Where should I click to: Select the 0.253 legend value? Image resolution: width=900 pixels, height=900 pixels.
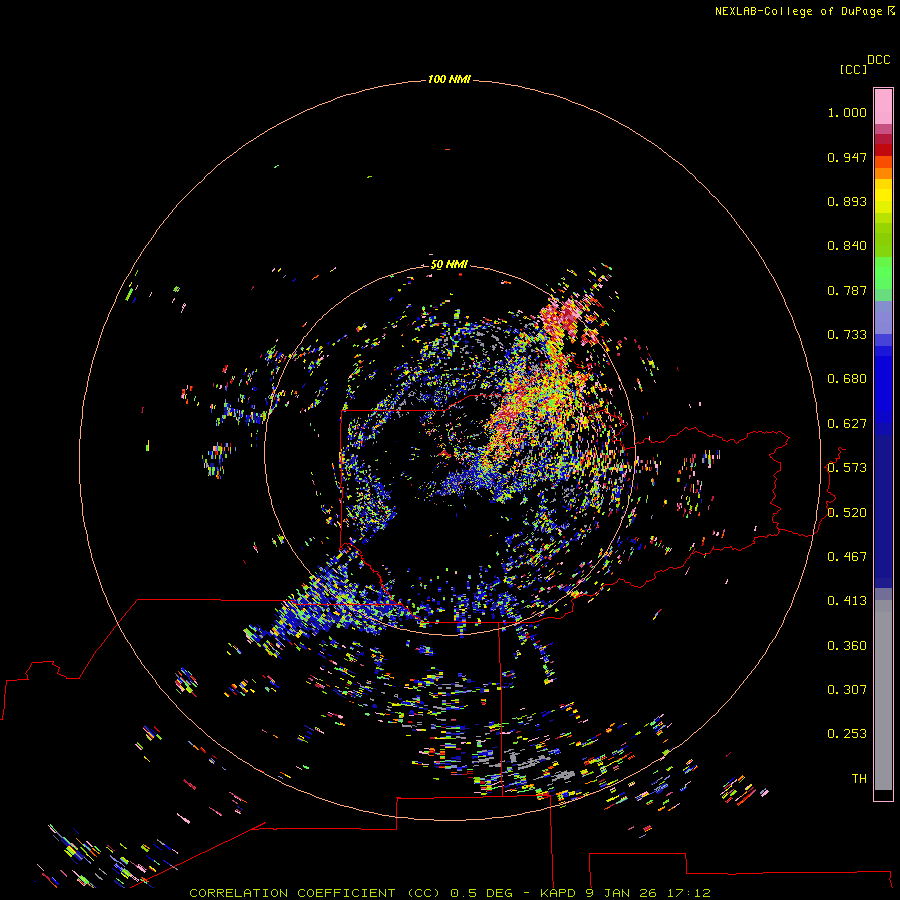tap(847, 734)
